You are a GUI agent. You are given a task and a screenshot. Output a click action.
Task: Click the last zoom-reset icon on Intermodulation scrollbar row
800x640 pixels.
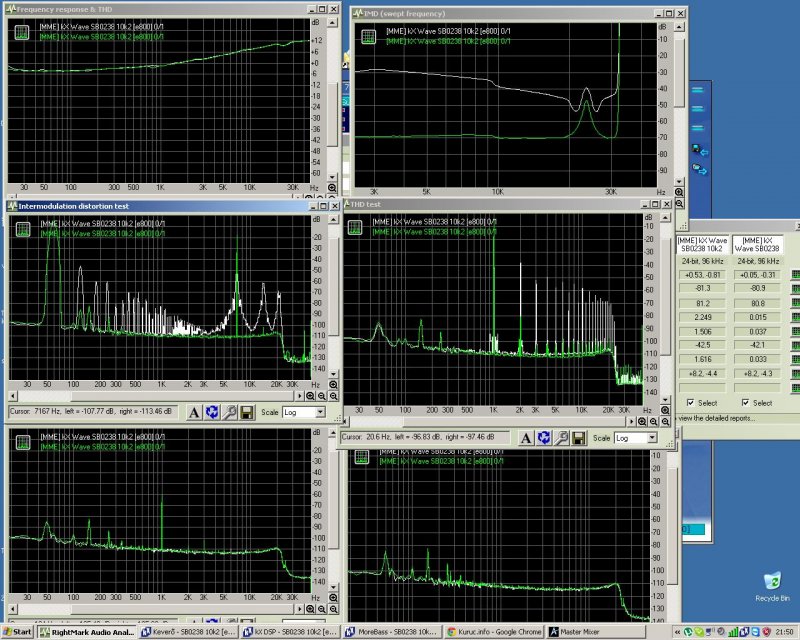tap(333, 396)
